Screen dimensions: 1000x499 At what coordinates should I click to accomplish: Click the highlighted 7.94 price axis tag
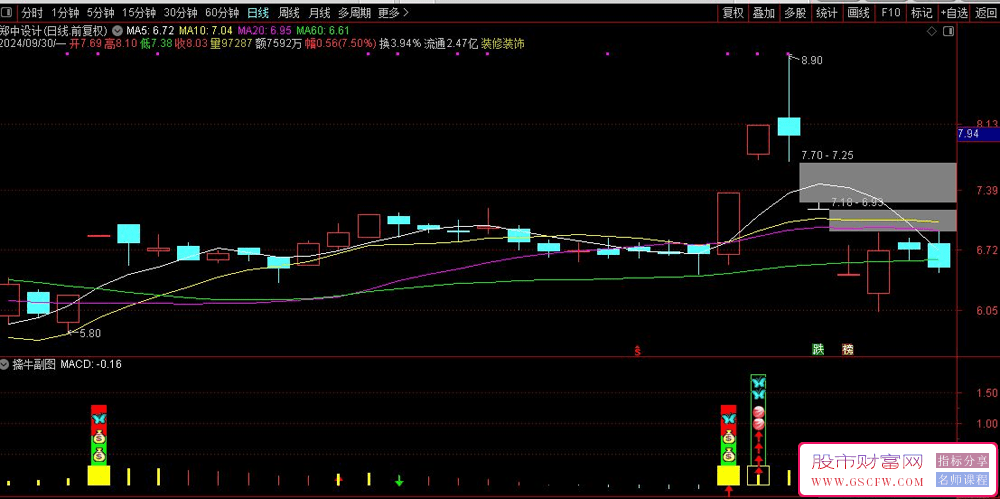coord(978,134)
